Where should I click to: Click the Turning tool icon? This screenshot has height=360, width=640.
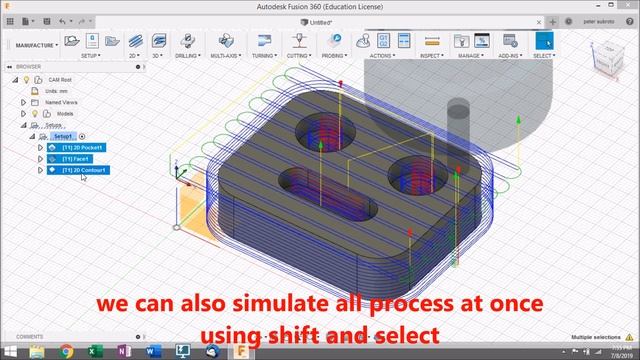(264, 41)
